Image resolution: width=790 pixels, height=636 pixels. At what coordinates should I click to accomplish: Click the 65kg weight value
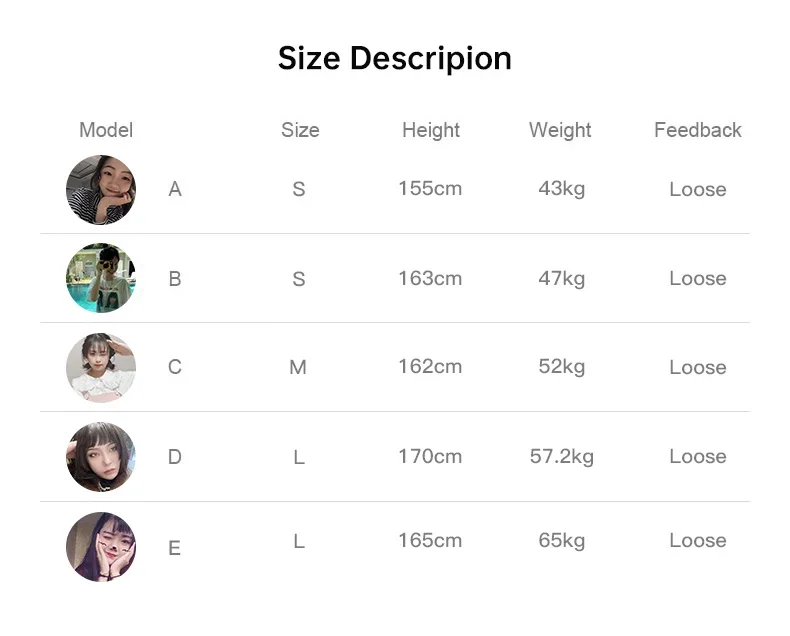point(562,541)
